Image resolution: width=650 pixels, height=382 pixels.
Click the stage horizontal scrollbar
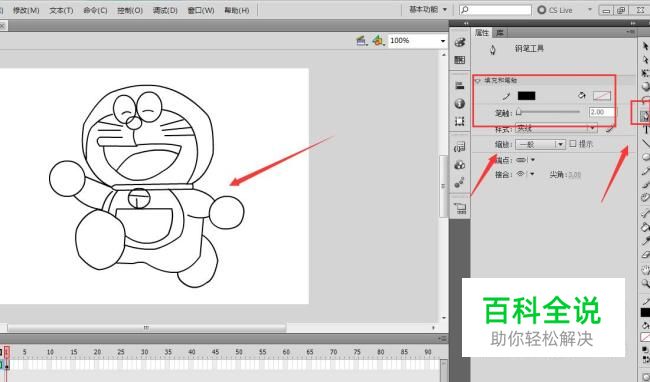tap(146, 328)
